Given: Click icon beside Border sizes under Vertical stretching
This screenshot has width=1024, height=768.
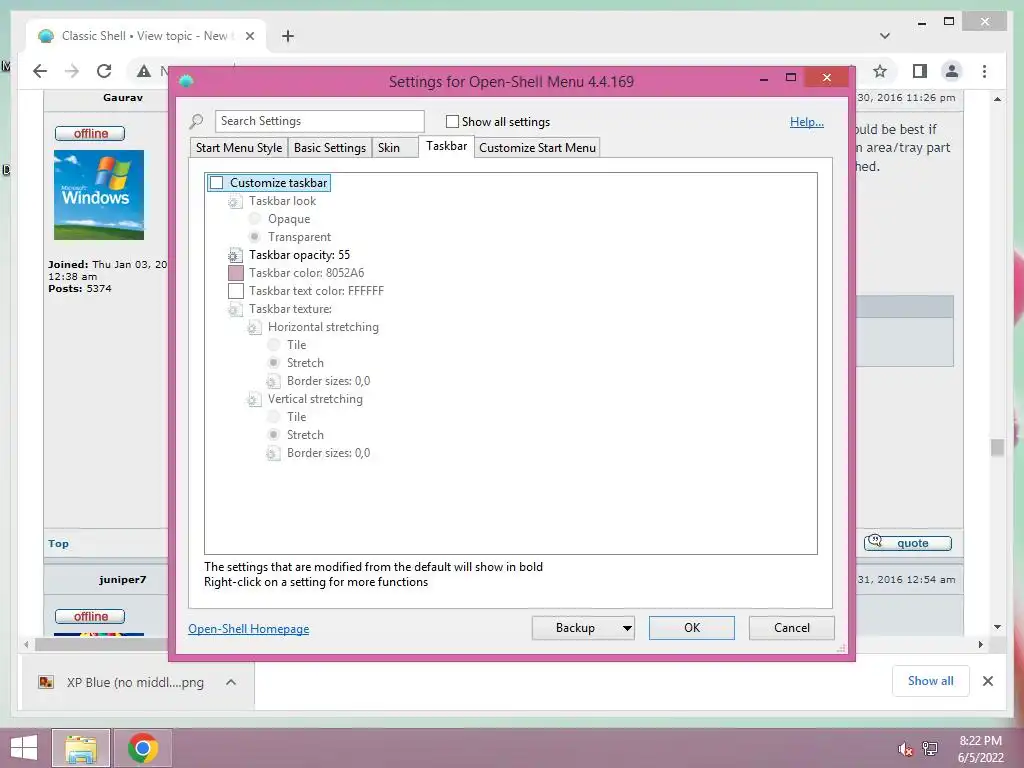Looking at the screenshot, I should [x=273, y=453].
